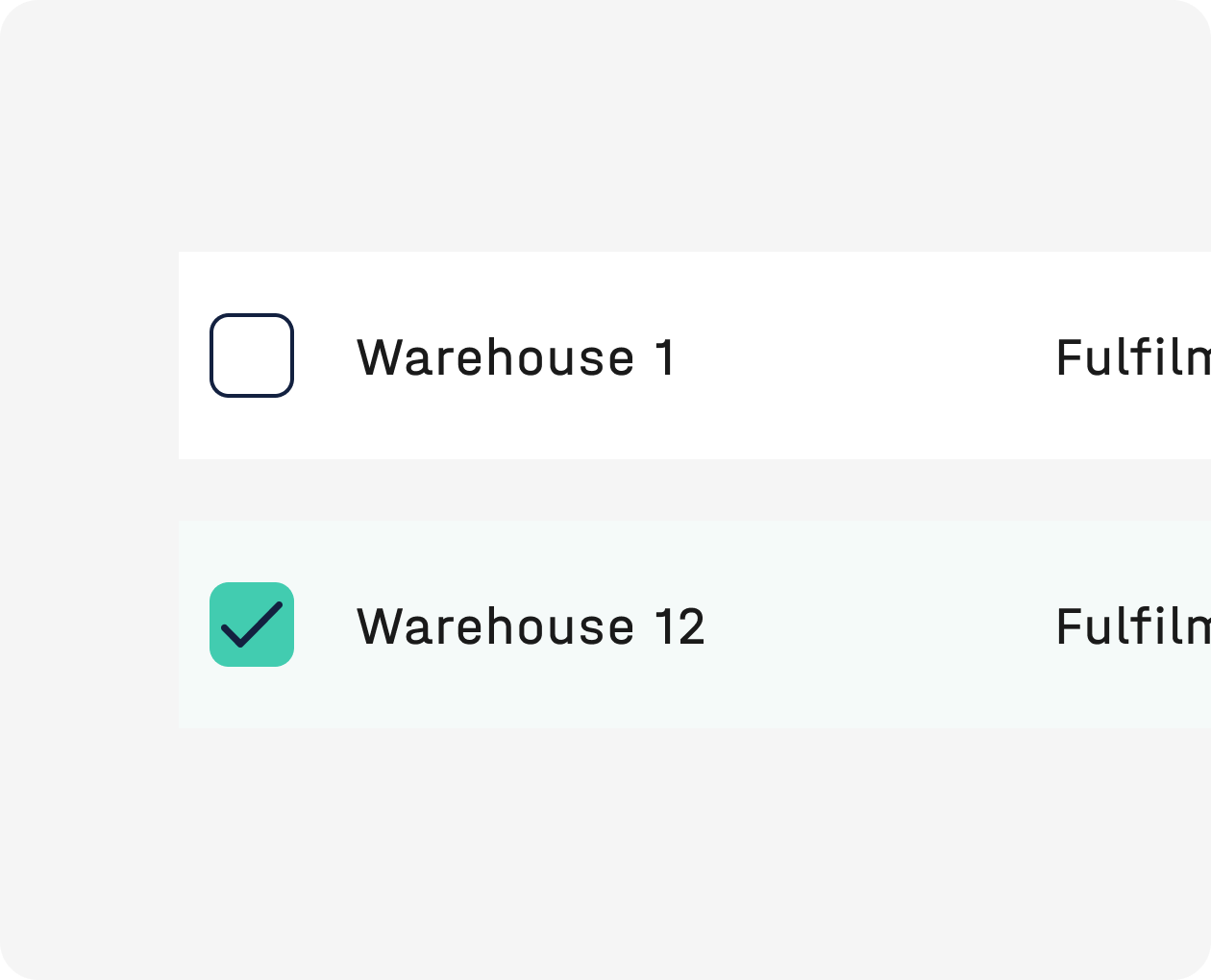Select the Warehouse 12 label text
The height and width of the screenshot is (980, 1211).
(x=531, y=626)
